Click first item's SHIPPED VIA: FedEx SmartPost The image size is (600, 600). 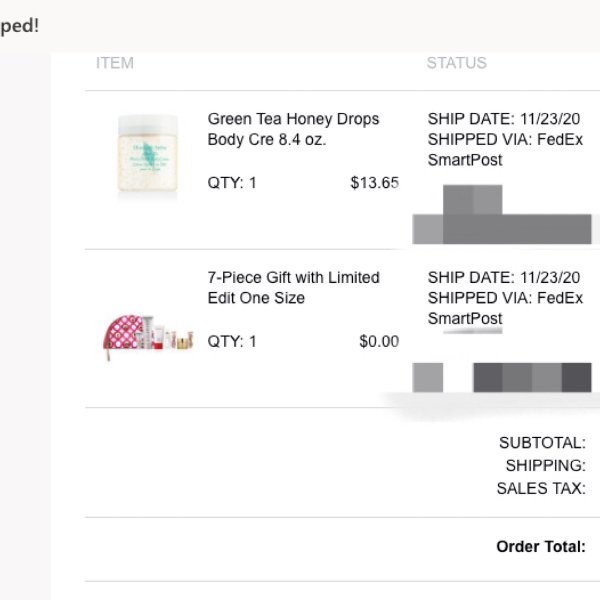click(x=505, y=150)
